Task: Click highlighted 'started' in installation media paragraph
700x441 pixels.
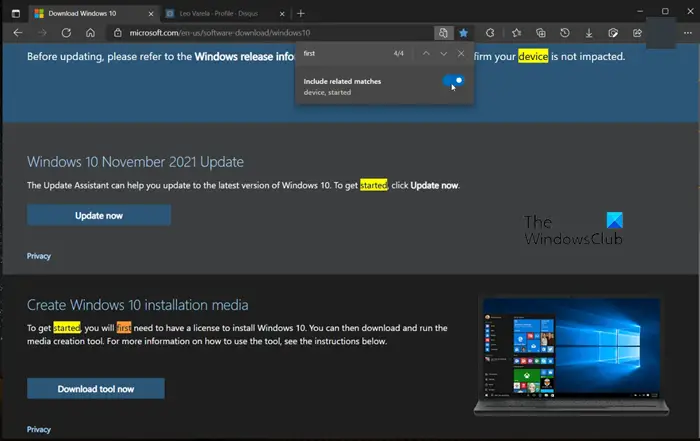Action: 67,328
